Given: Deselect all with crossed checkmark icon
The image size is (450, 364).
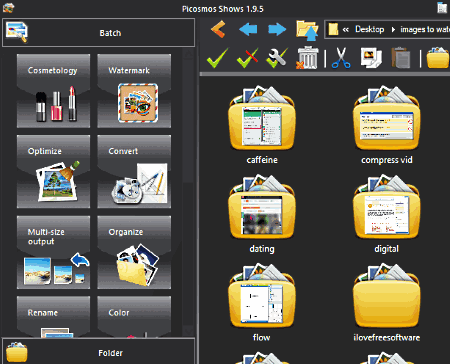Looking at the screenshot, I should pos(247,58).
